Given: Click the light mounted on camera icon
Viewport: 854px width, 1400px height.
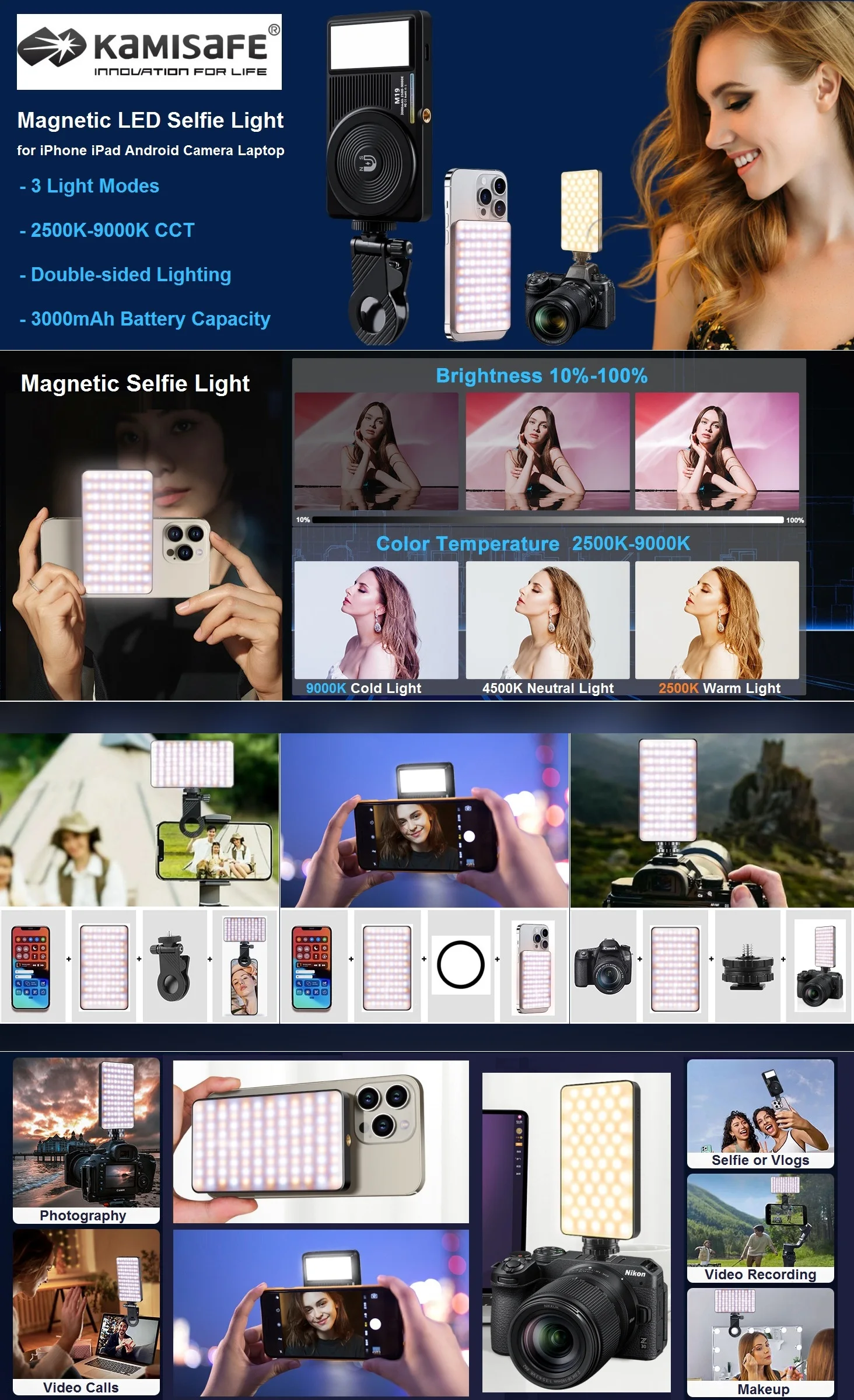Looking at the screenshot, I should click(819, 965).
